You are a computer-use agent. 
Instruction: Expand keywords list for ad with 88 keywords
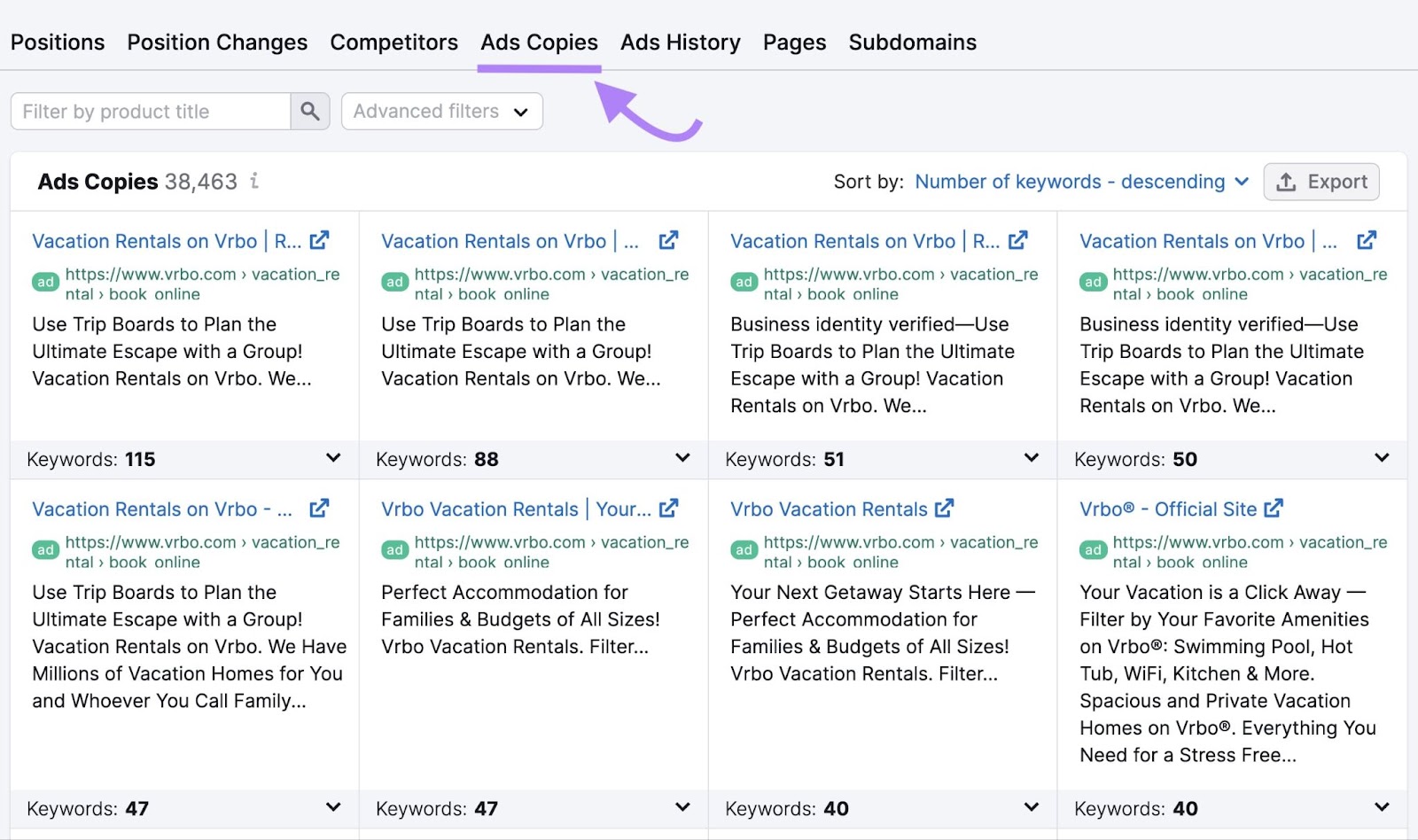pos(682,458)
